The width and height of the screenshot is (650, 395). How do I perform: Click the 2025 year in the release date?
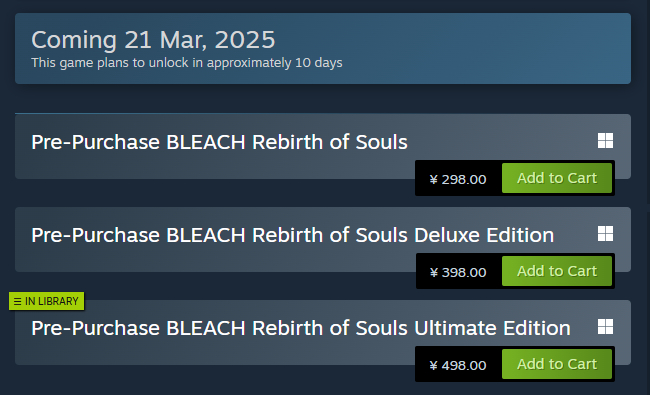tap(245, 40)
